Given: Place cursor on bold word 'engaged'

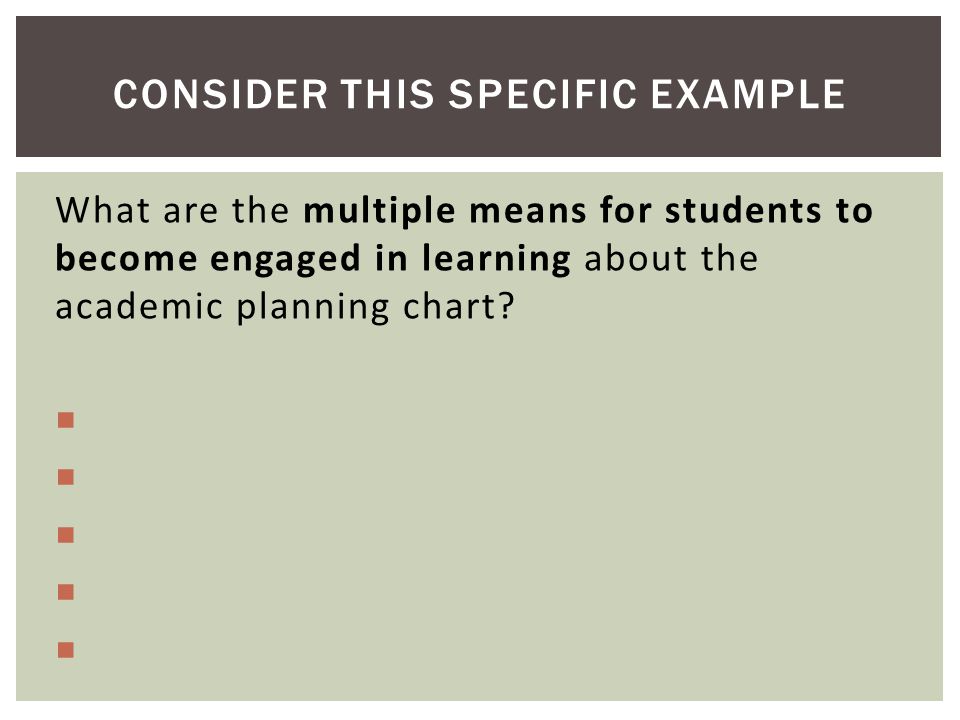Looking at the screenshot, I should point(285,260).
